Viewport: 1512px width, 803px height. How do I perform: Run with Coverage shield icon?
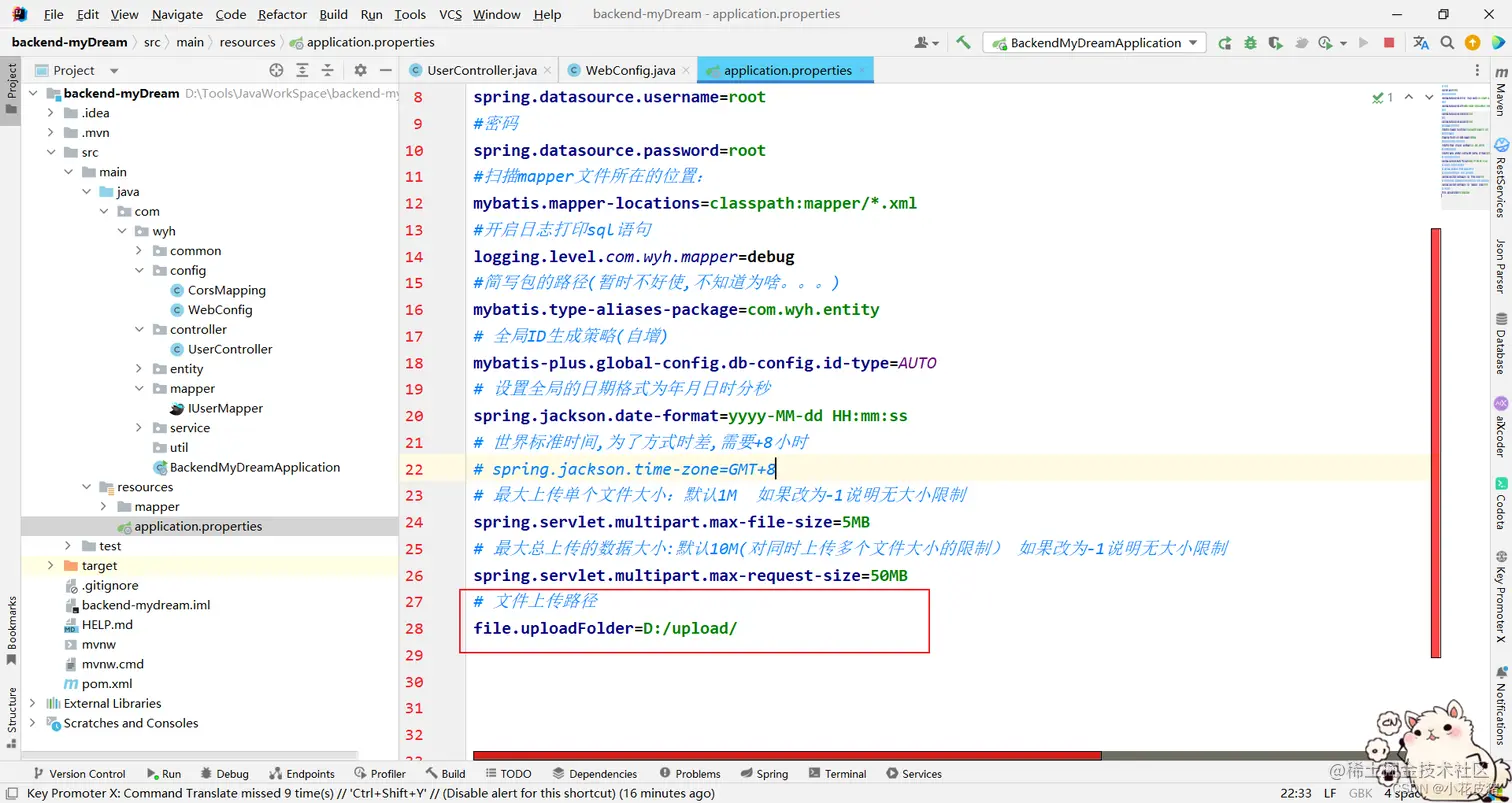1275,43
